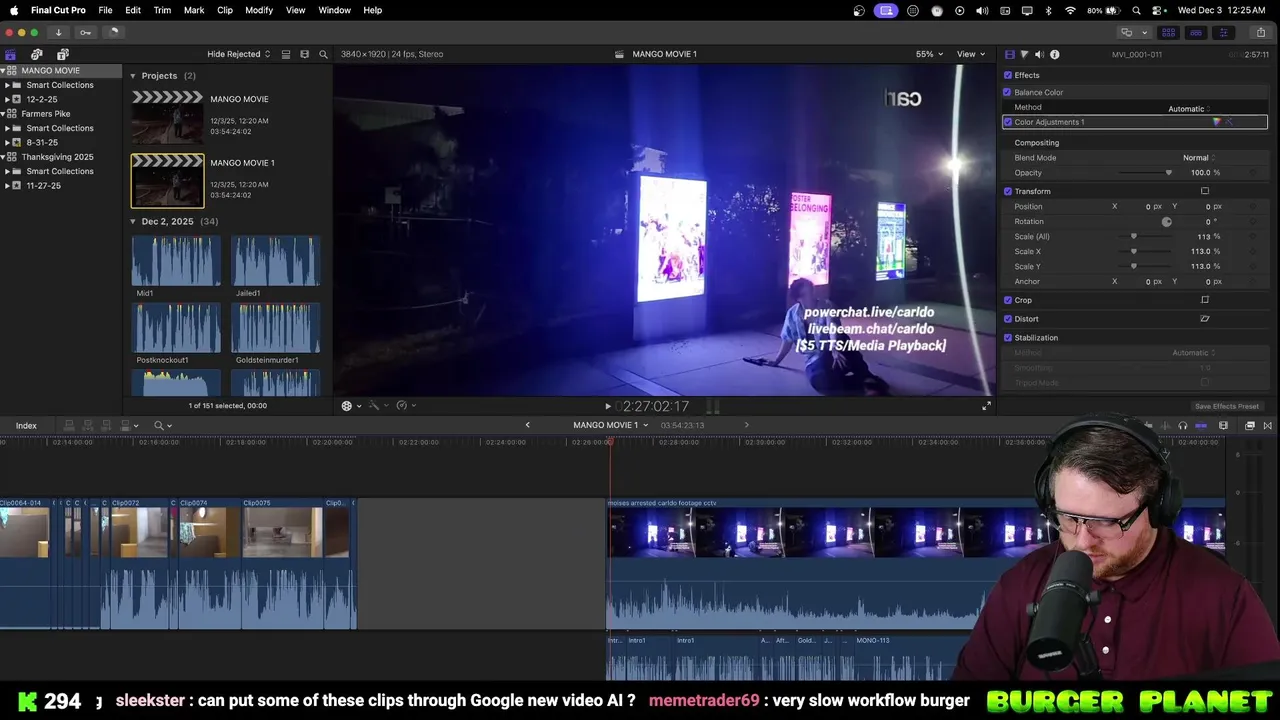This screenshot has width=1280, height=720.
Task: Open the Titles and Generators sidebar
Action: point(63,54)
